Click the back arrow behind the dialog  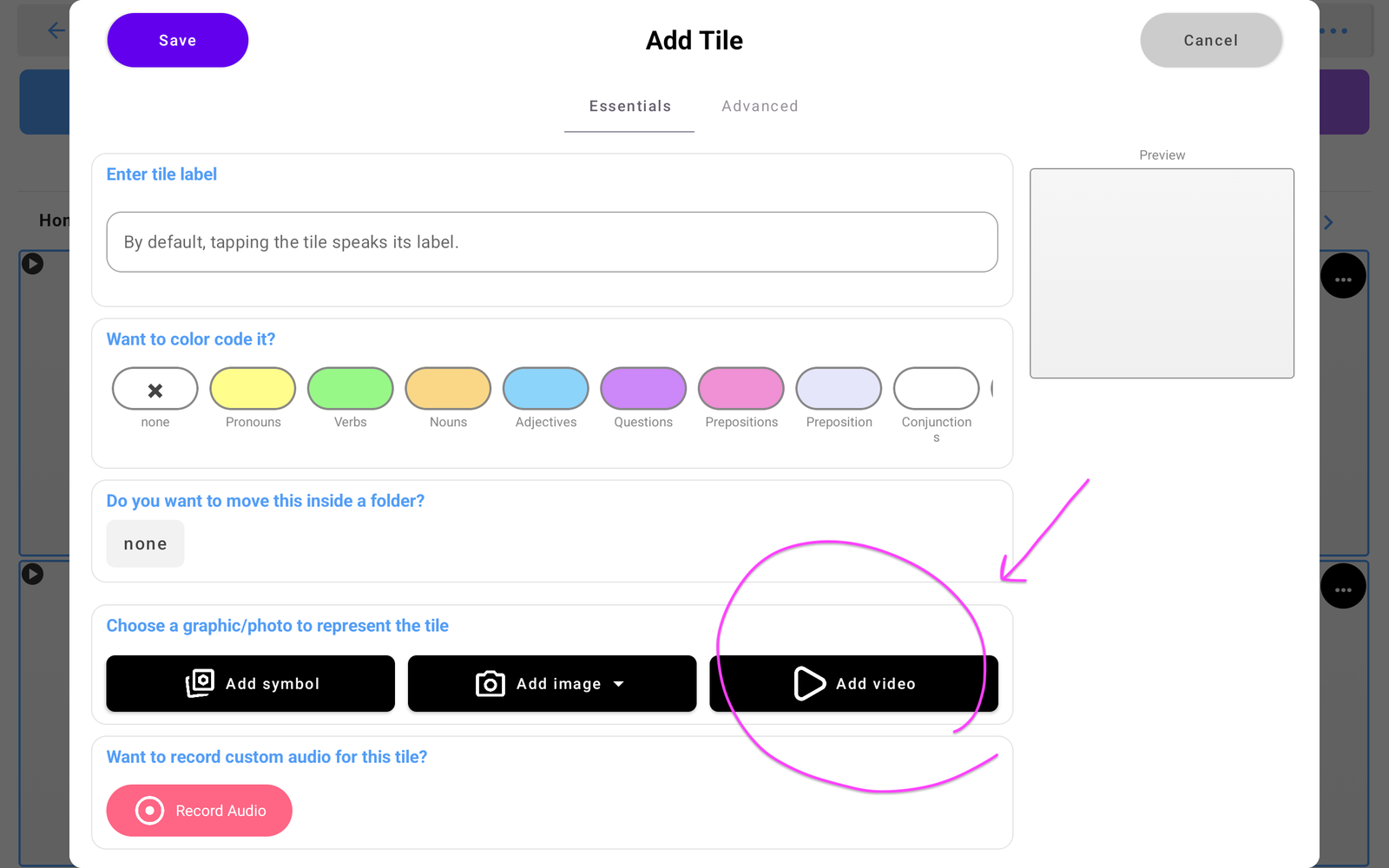55,30
